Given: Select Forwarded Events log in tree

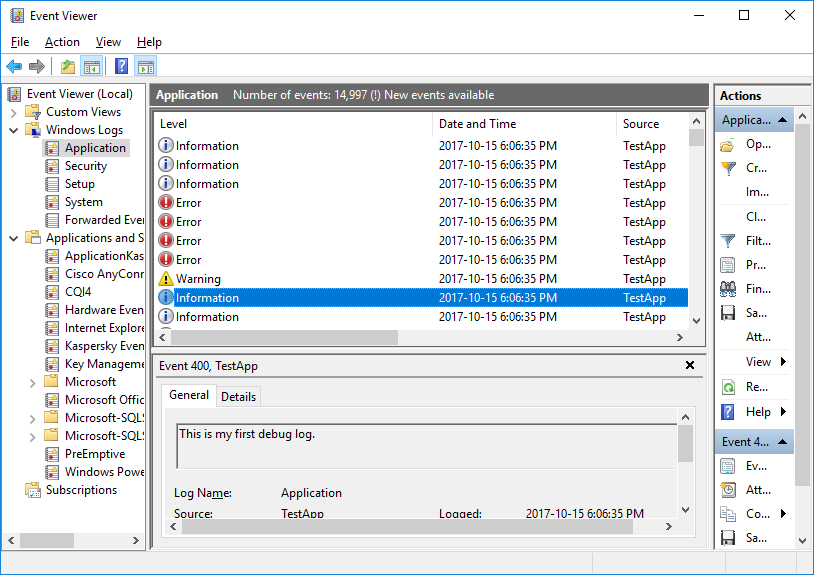Looking at the screenshot, I should 104,220.
